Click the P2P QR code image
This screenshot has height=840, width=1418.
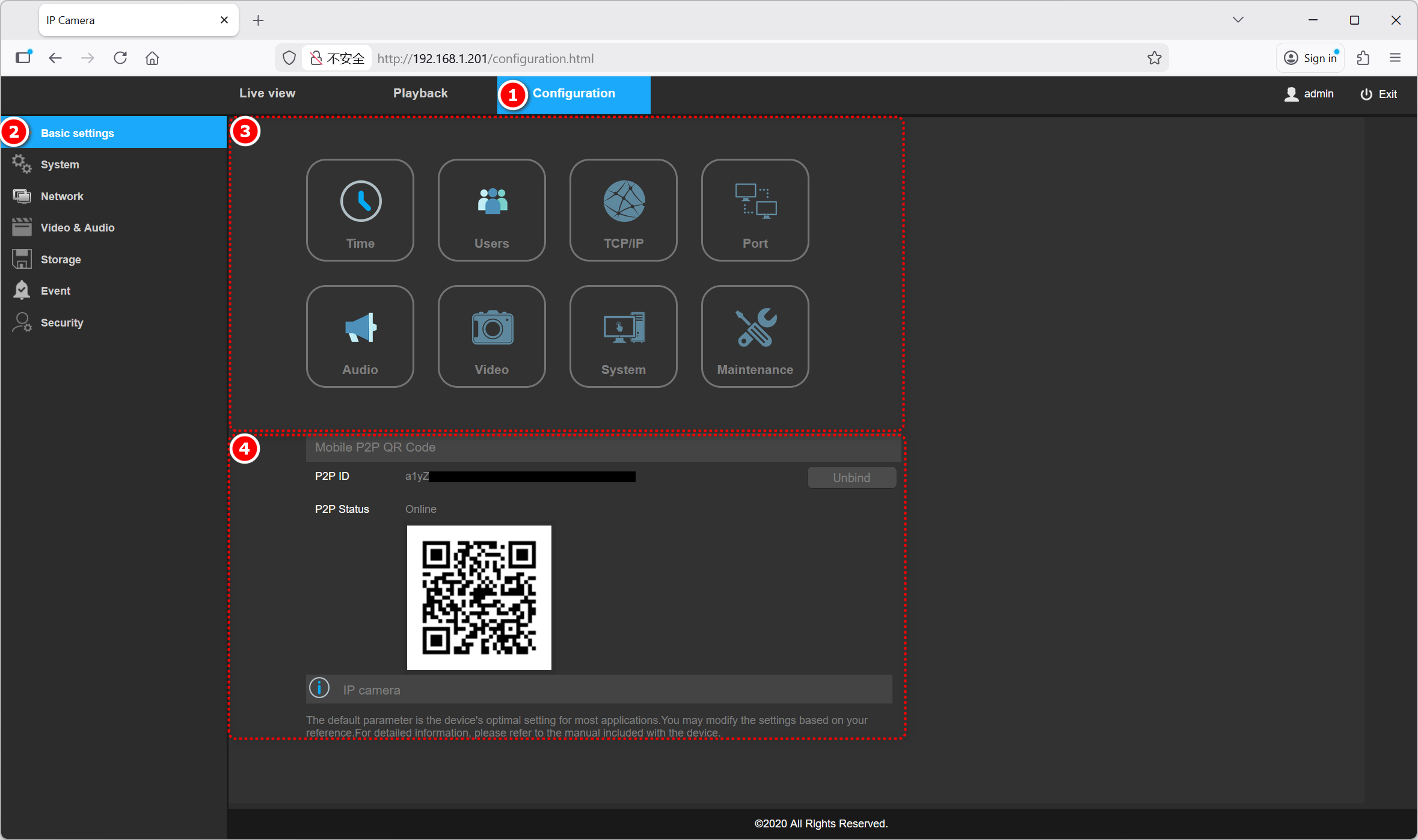pyautogui.click(x=479, y=597)
